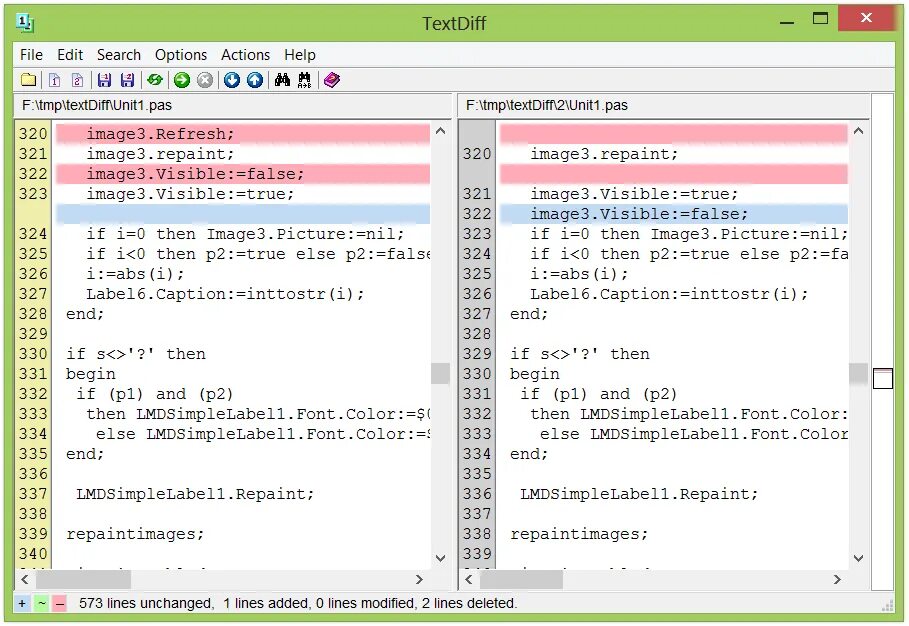Jump to next difference with the down arrow icon
Image resolution: width=909 pixels, height=626 pixels.
click(231, 79)
